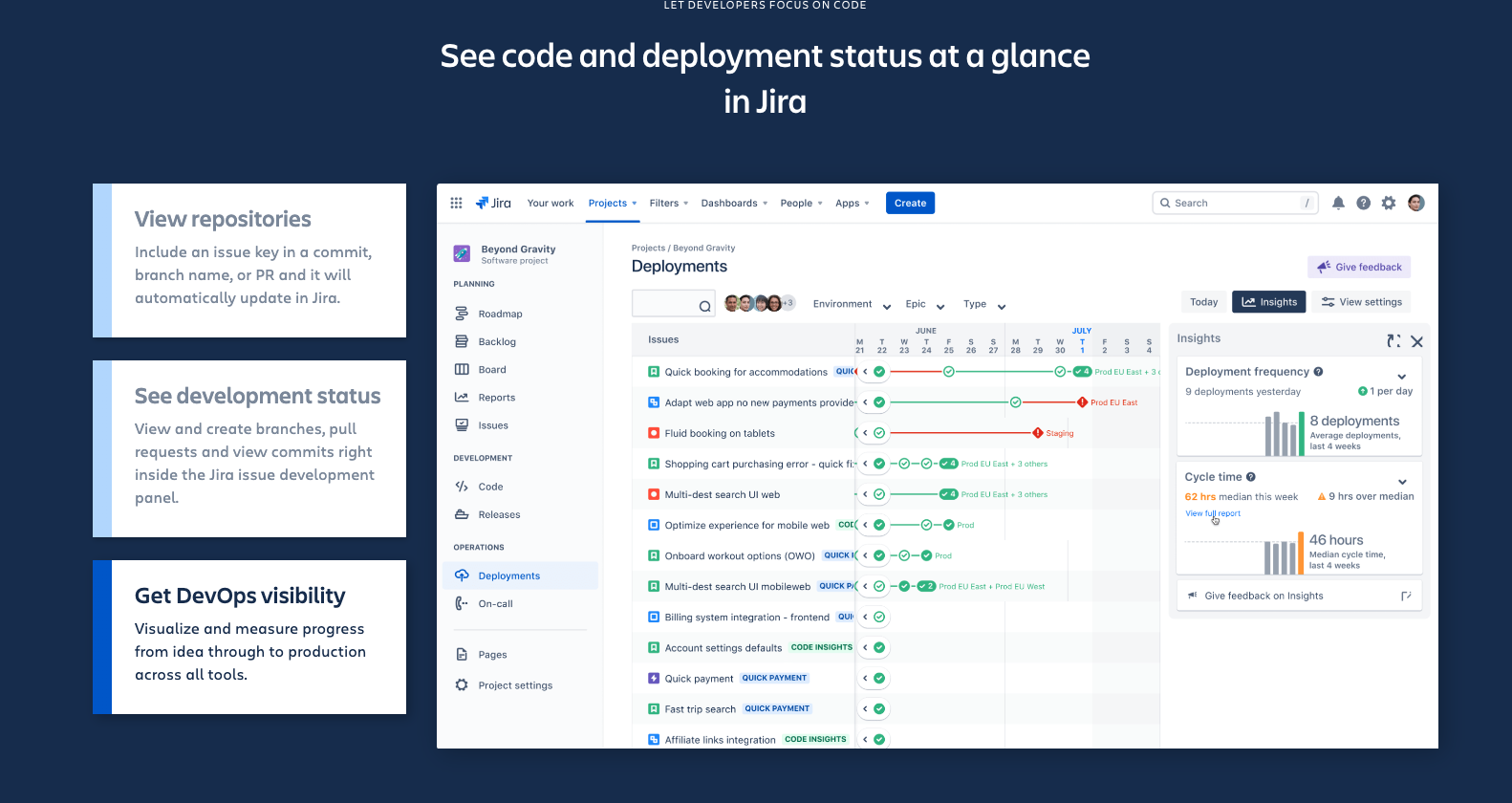Click the red Staging failed deployment marker

pyautogui.click(x=1038, y=433)
